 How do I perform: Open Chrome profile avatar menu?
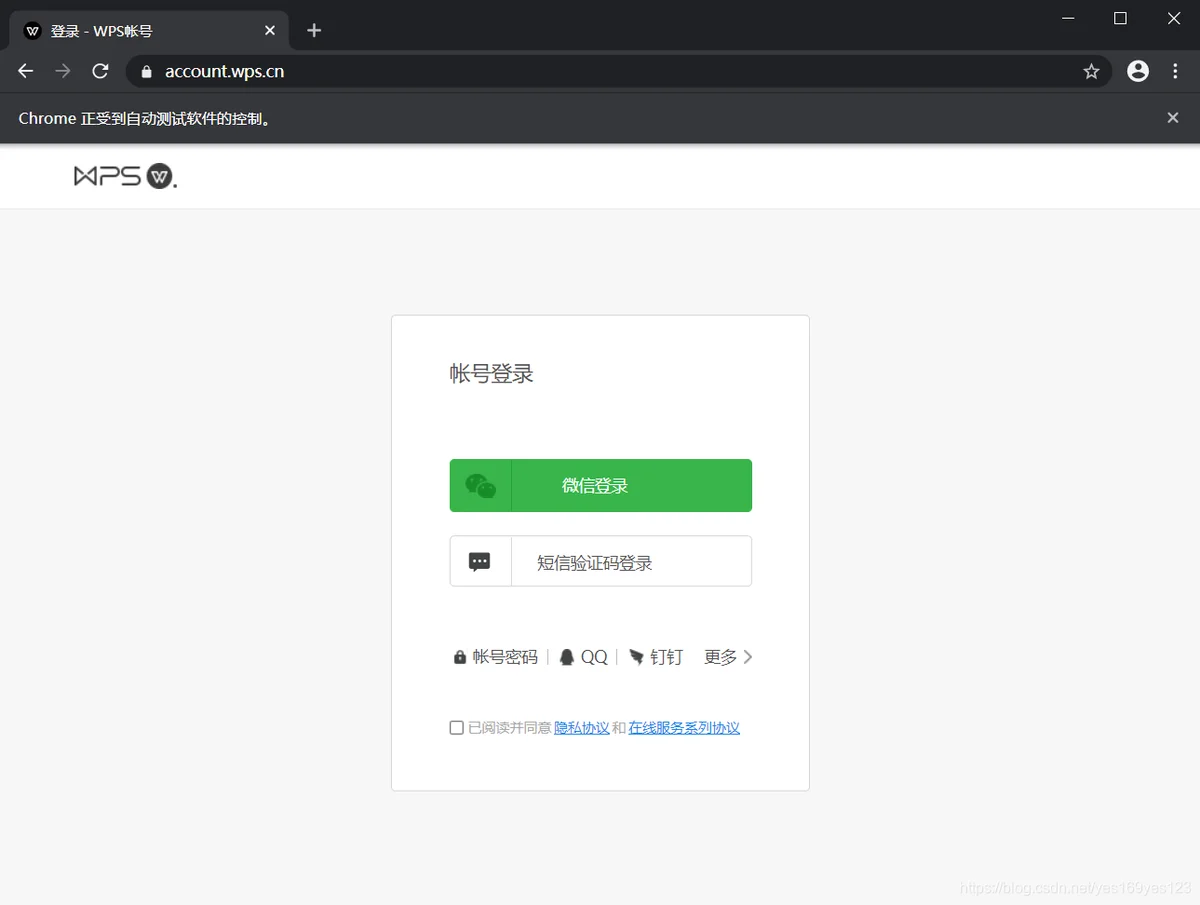coord(1138,71)
